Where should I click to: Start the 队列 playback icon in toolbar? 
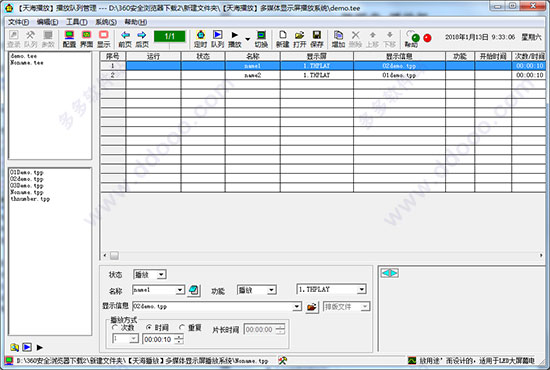click(217, 39)
